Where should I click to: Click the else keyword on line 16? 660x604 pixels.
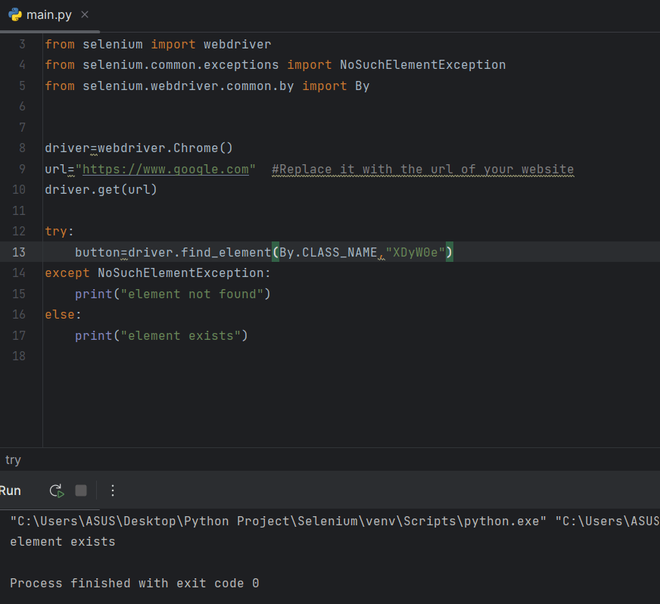click(58, 315)
